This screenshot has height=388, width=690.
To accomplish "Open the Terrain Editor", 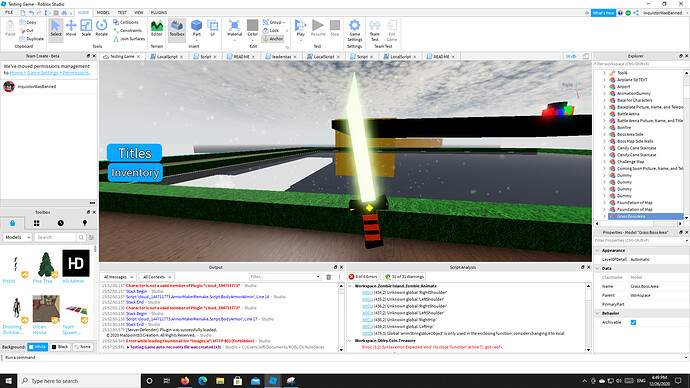I will pyautogui.click(x=157, y=29).
